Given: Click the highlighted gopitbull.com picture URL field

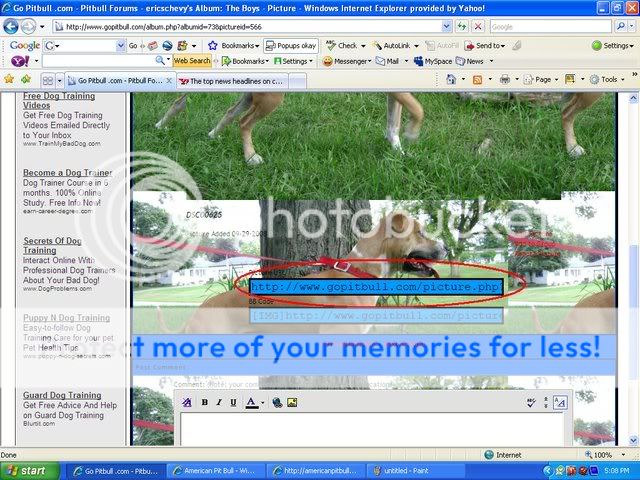Looking at the screenshot, I should tap(375, 287).
